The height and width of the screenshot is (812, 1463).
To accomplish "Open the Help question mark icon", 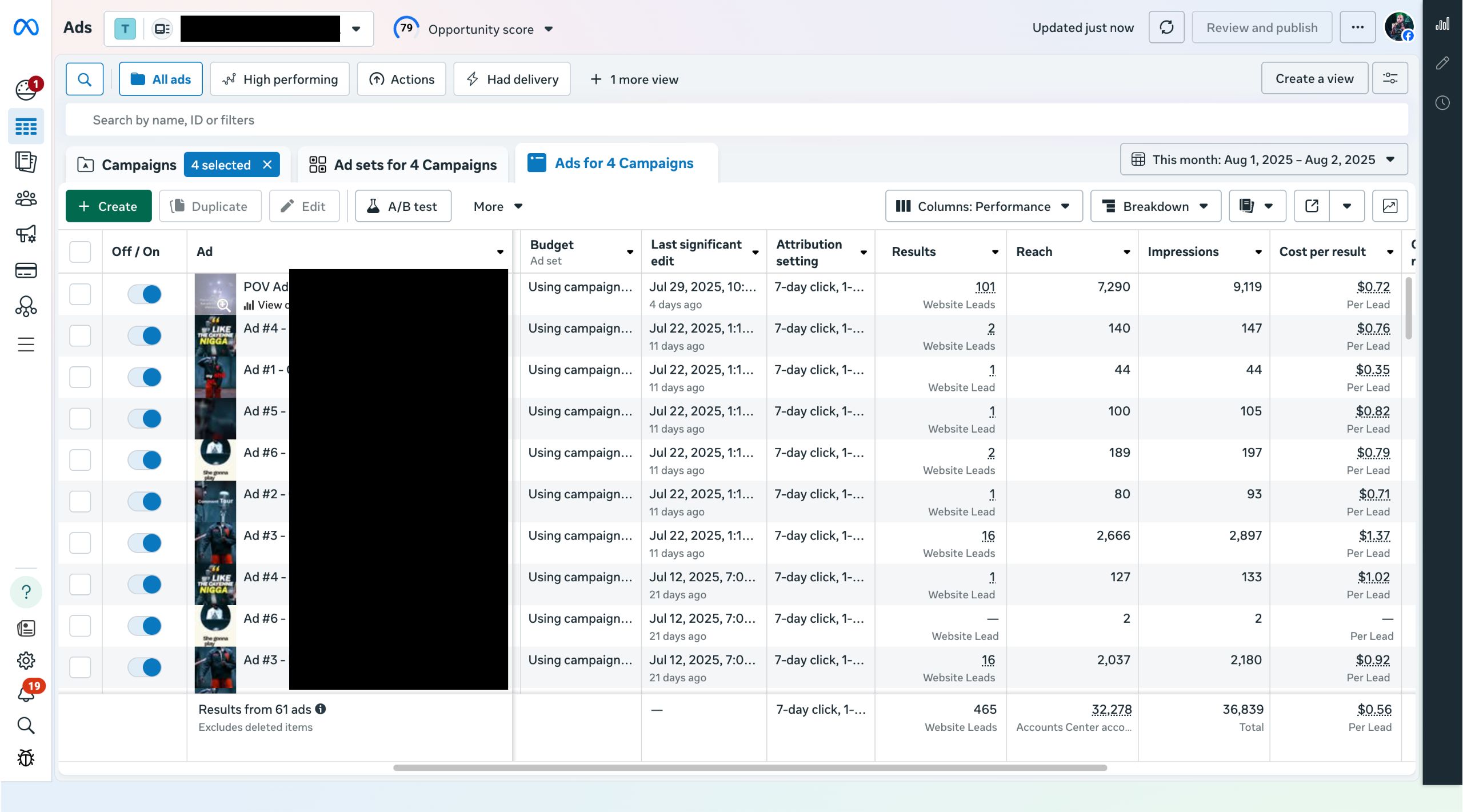I will 26,592.
